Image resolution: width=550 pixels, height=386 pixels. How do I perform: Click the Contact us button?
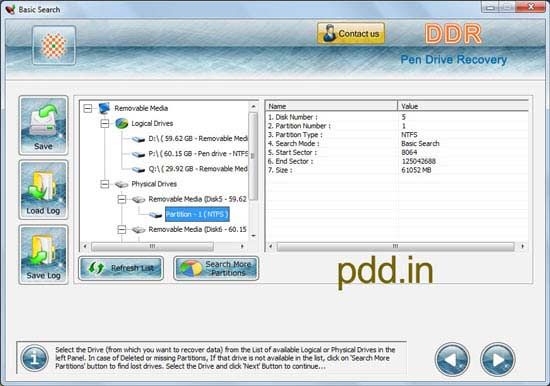pyautogui.click(x=351, y=33)
